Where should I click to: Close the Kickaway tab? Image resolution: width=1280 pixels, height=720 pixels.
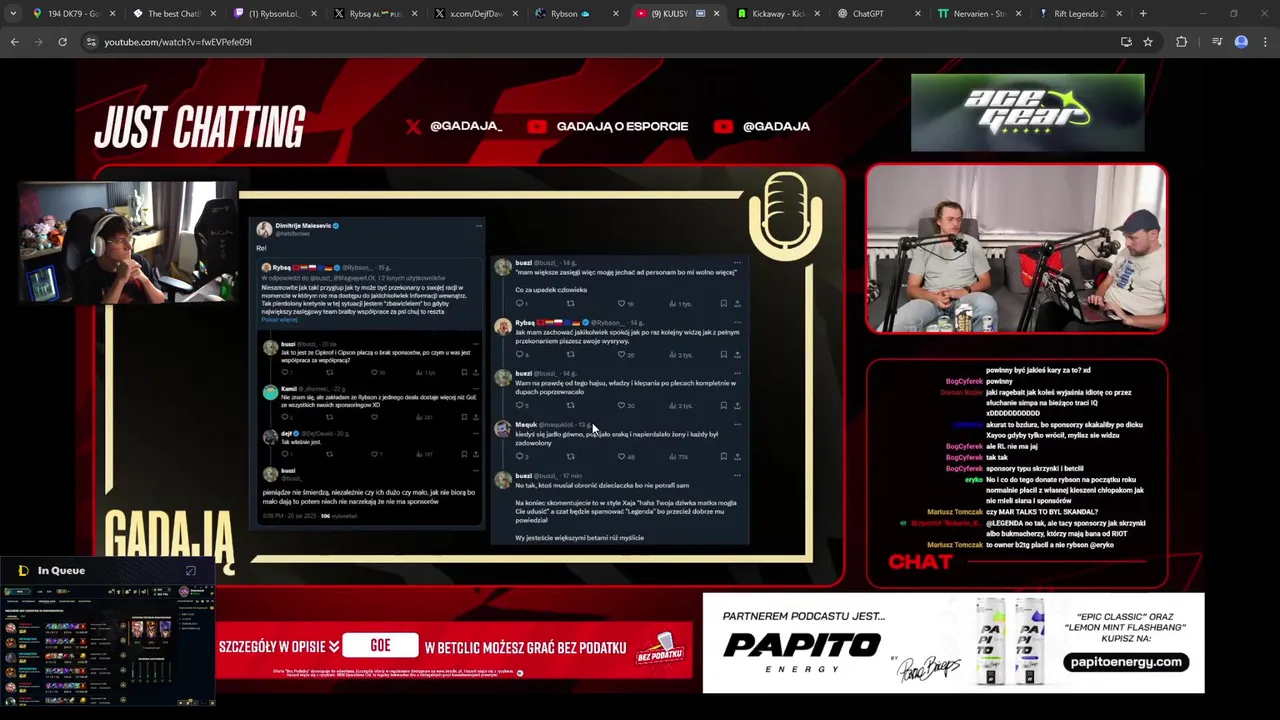pyautogui.click(x=817, y=14)
